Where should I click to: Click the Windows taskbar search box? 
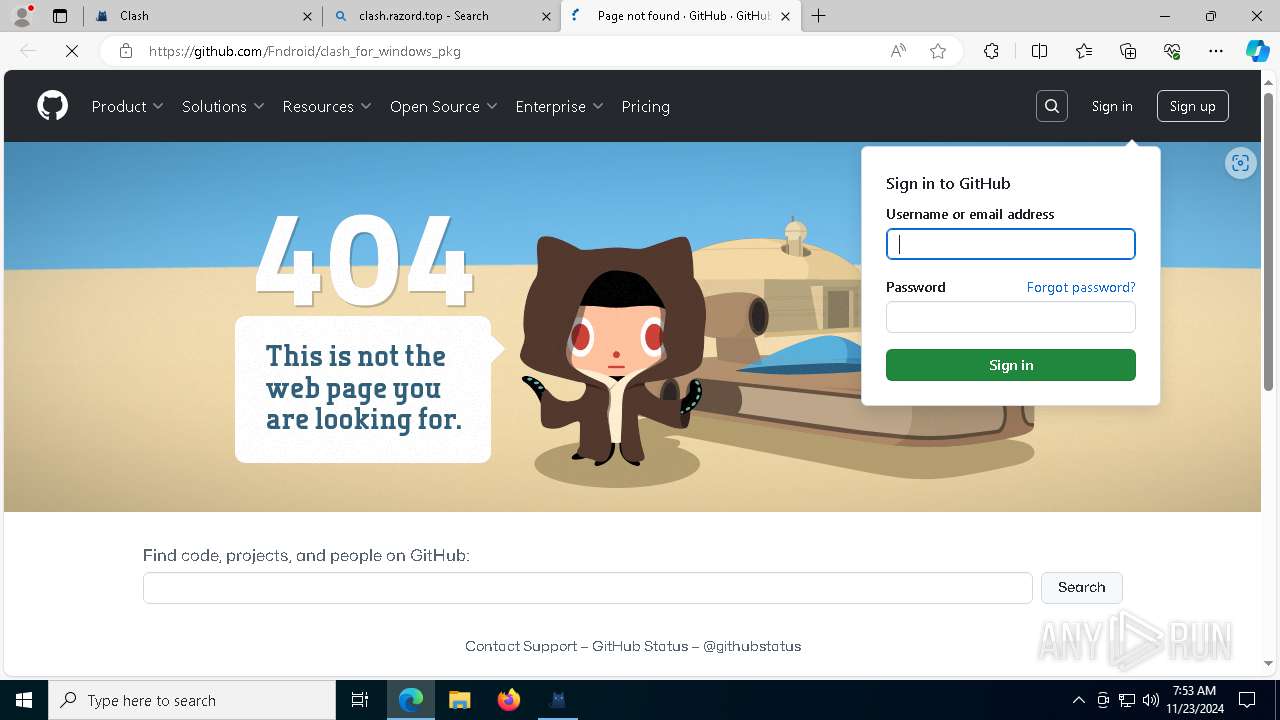[x=192, y=700]
